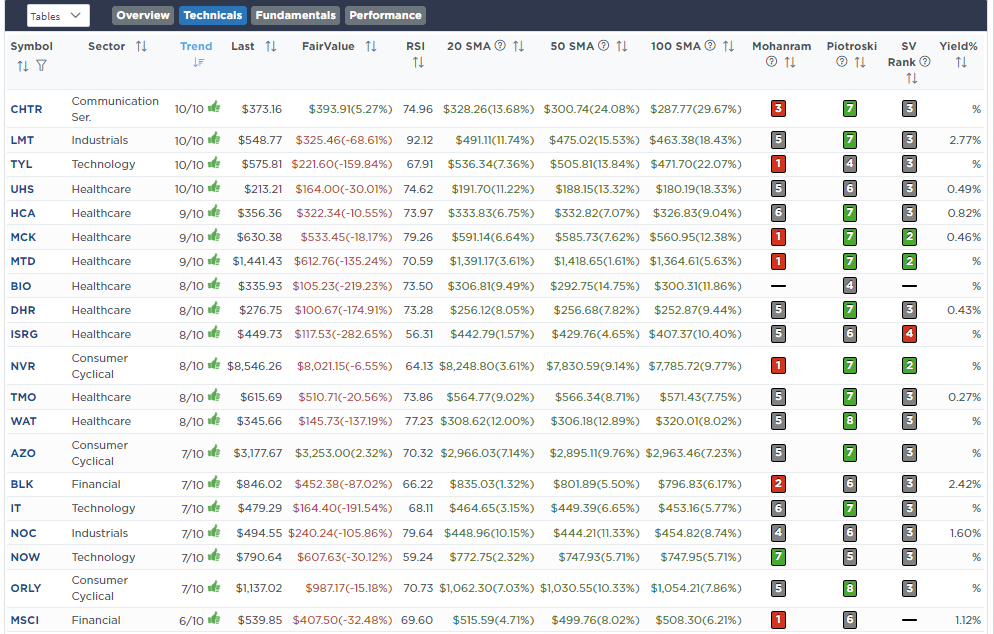The width and height of the screenshot is (994, 634).
Task: Go to the Performance tab
Action: (x=385, y=15)
